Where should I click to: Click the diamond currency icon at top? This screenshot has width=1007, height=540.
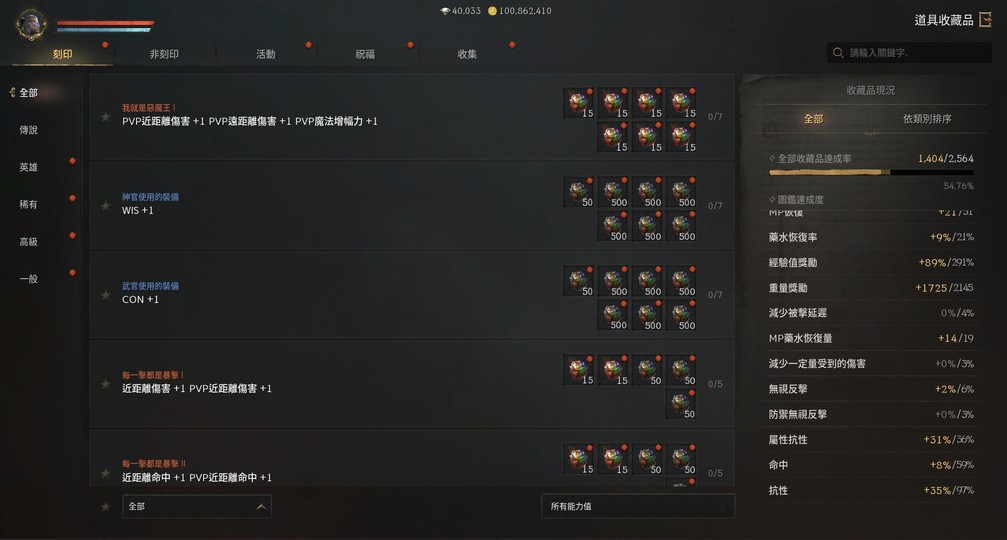coord(445,11)
